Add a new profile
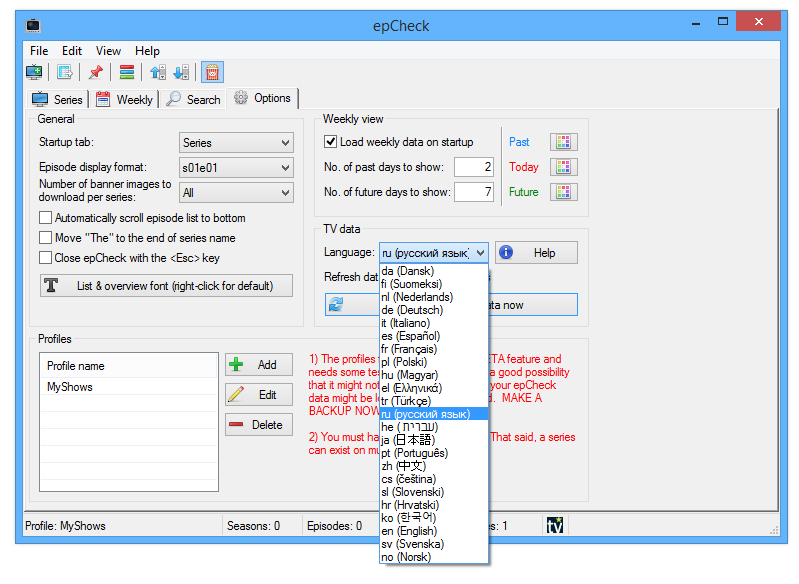 (x=259, y=364)
